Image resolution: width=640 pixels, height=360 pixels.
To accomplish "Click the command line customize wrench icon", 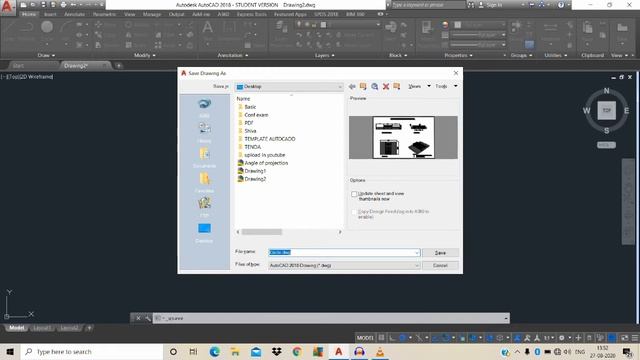I will [x=148, y=318].
